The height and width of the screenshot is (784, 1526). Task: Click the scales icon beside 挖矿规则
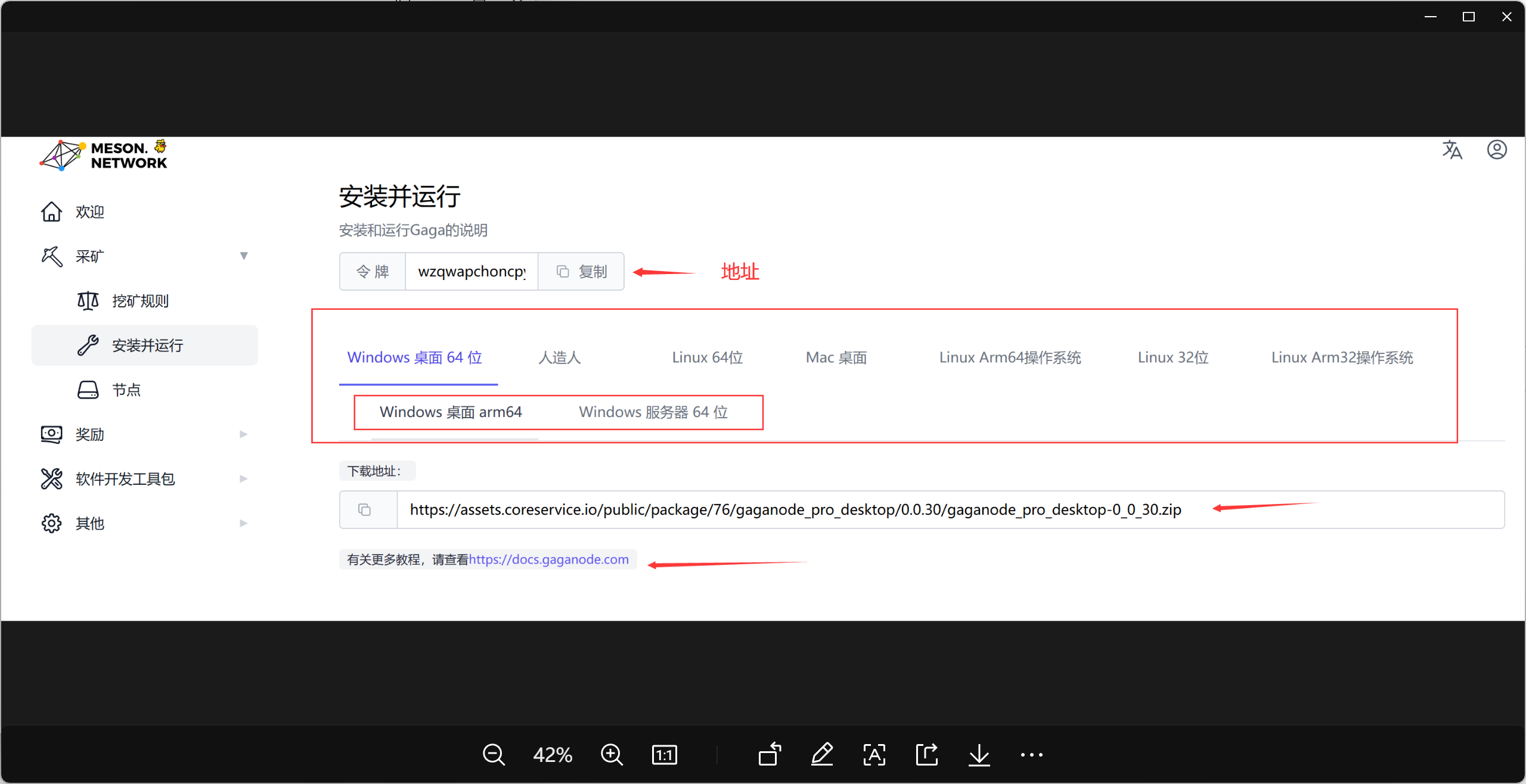[88, 301]
